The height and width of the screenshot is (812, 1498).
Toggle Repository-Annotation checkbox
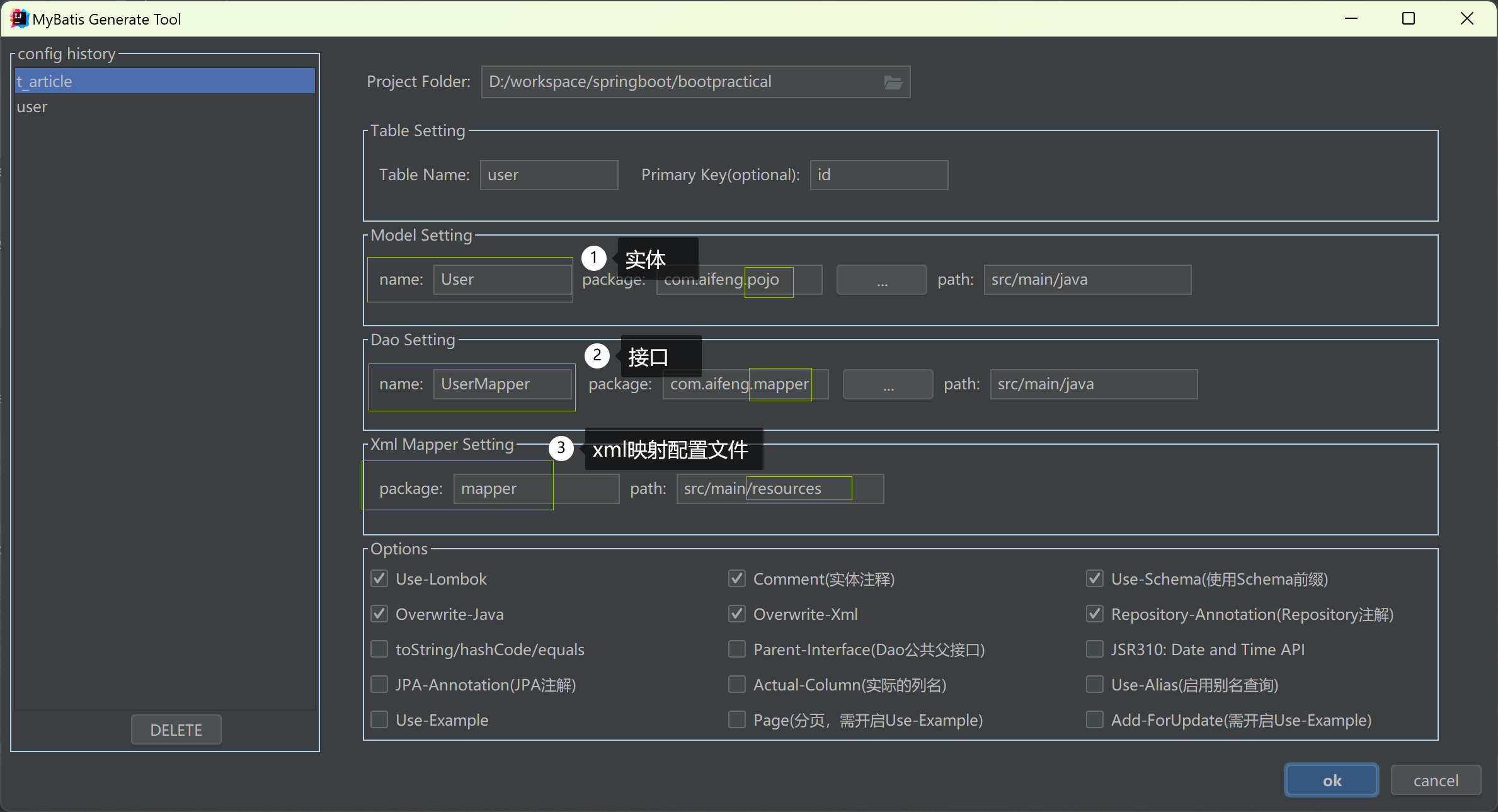click(1095, 614)
